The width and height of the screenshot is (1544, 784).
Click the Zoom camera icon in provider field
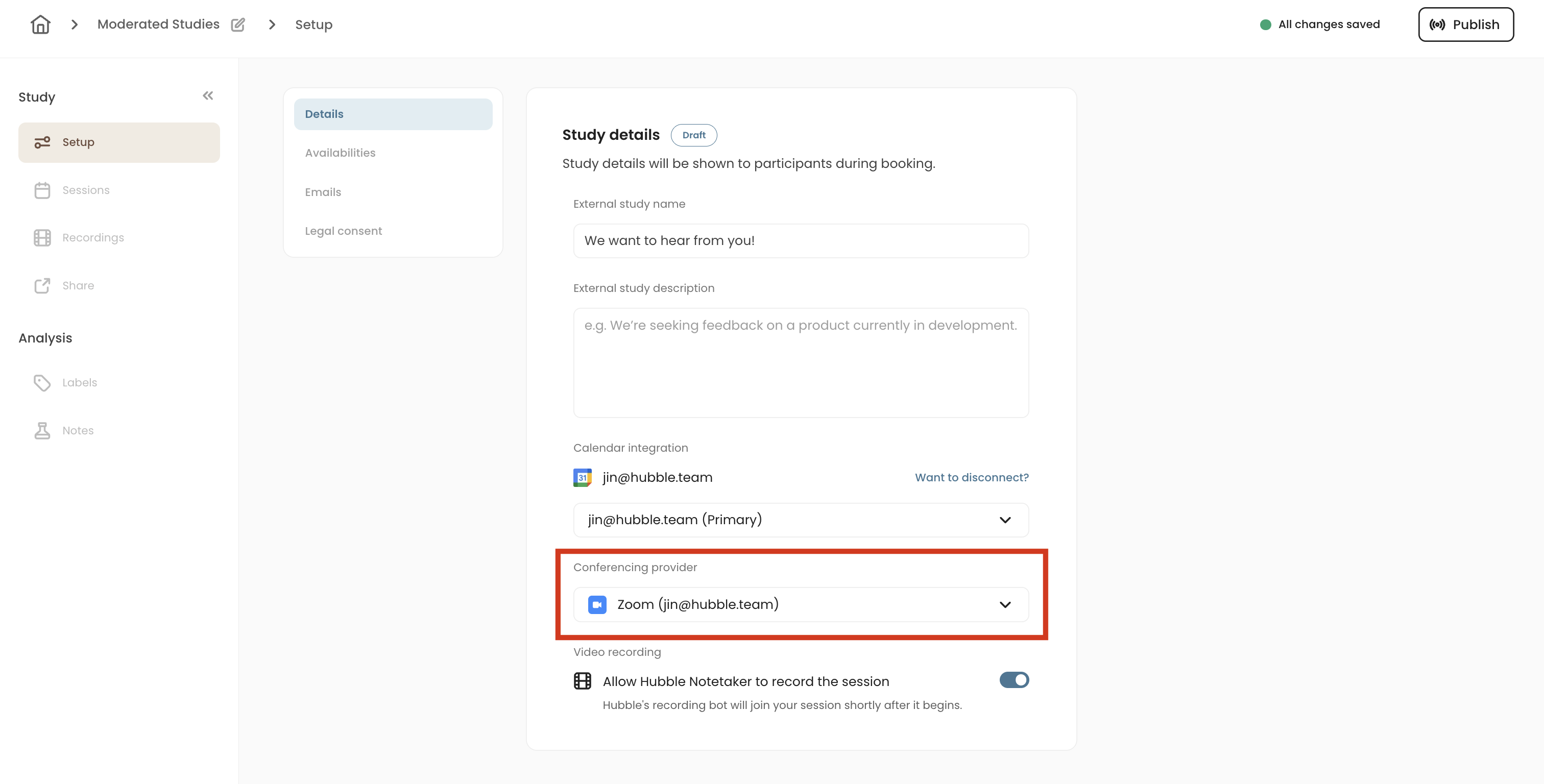click(x=597, y=605)
